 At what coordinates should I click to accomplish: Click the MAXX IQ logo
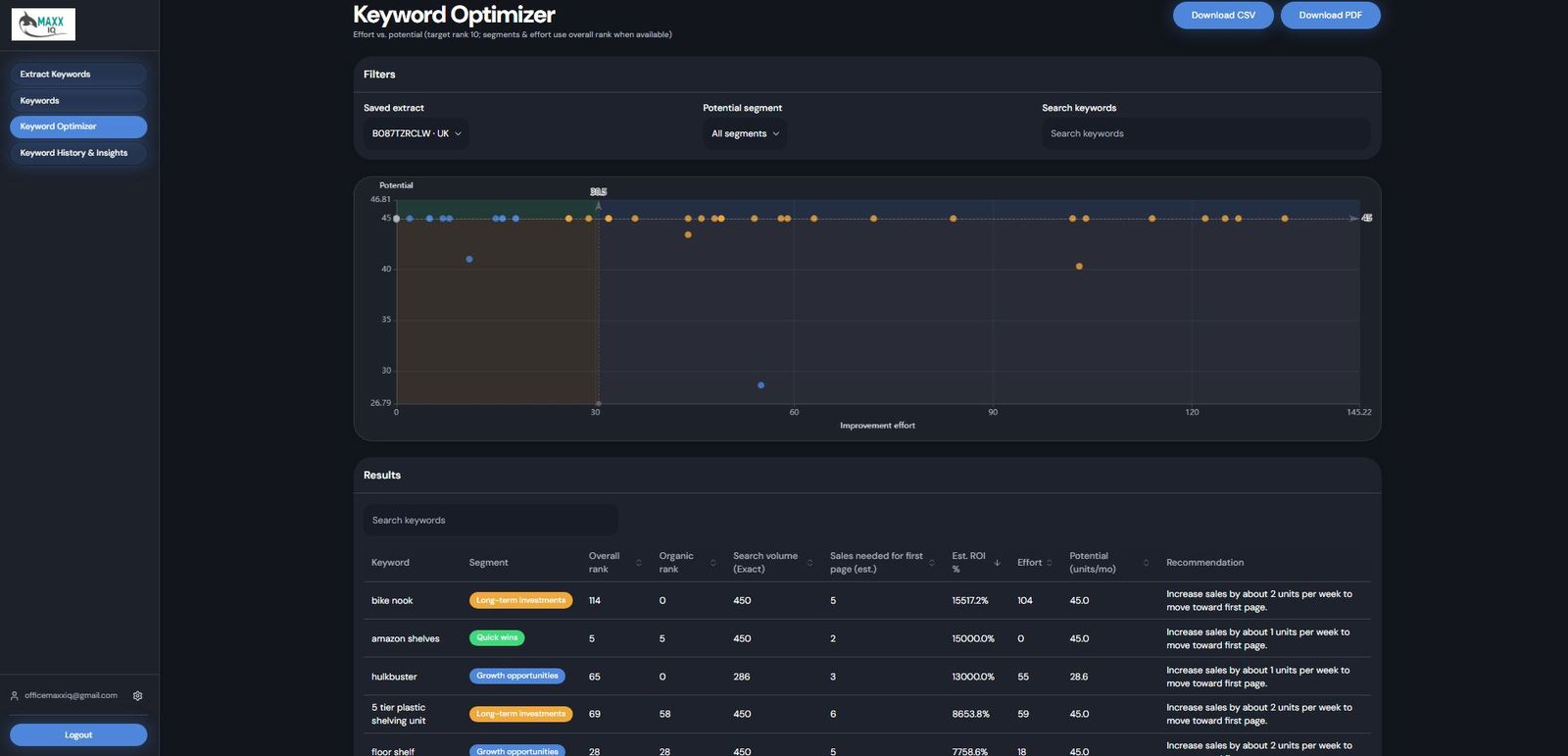43,24
